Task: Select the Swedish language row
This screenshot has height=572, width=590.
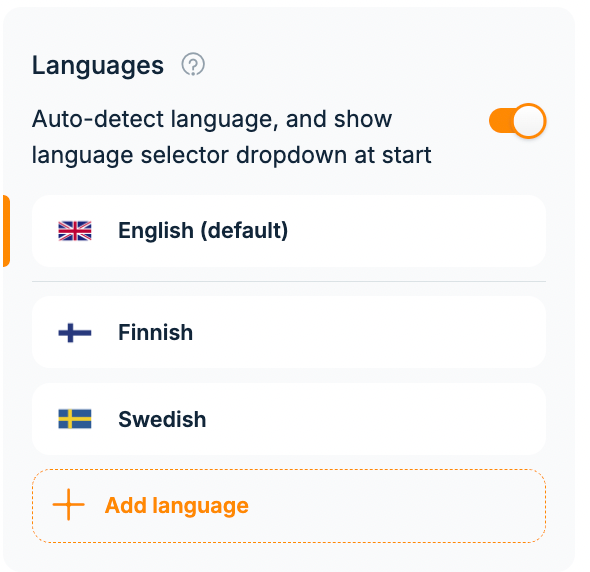Action: (289, 419)
